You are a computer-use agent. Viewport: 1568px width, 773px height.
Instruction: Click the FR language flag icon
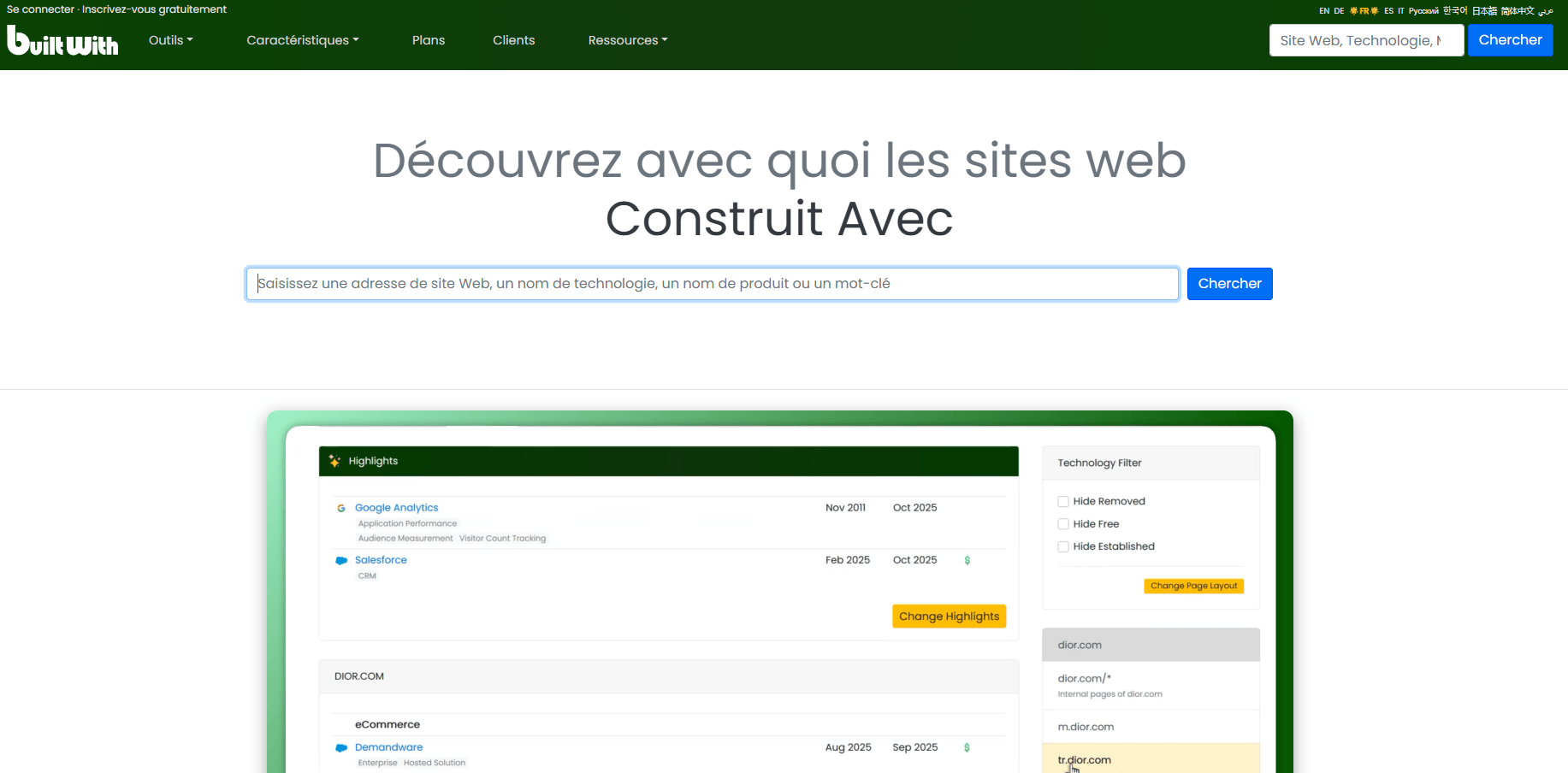click(x=1362, y=10)
